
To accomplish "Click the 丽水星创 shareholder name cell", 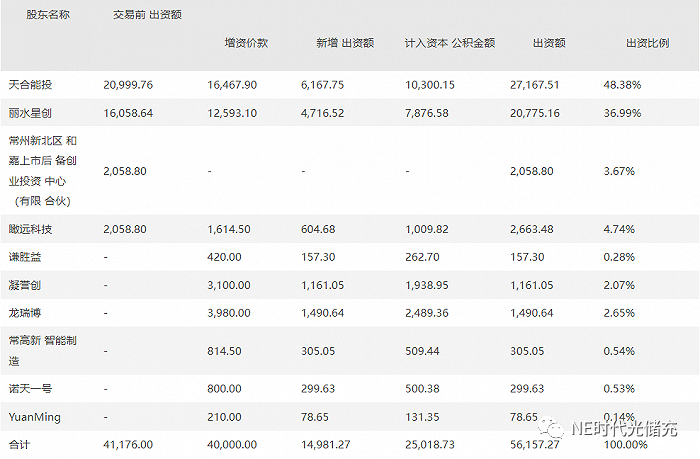I will coord(27,113).
